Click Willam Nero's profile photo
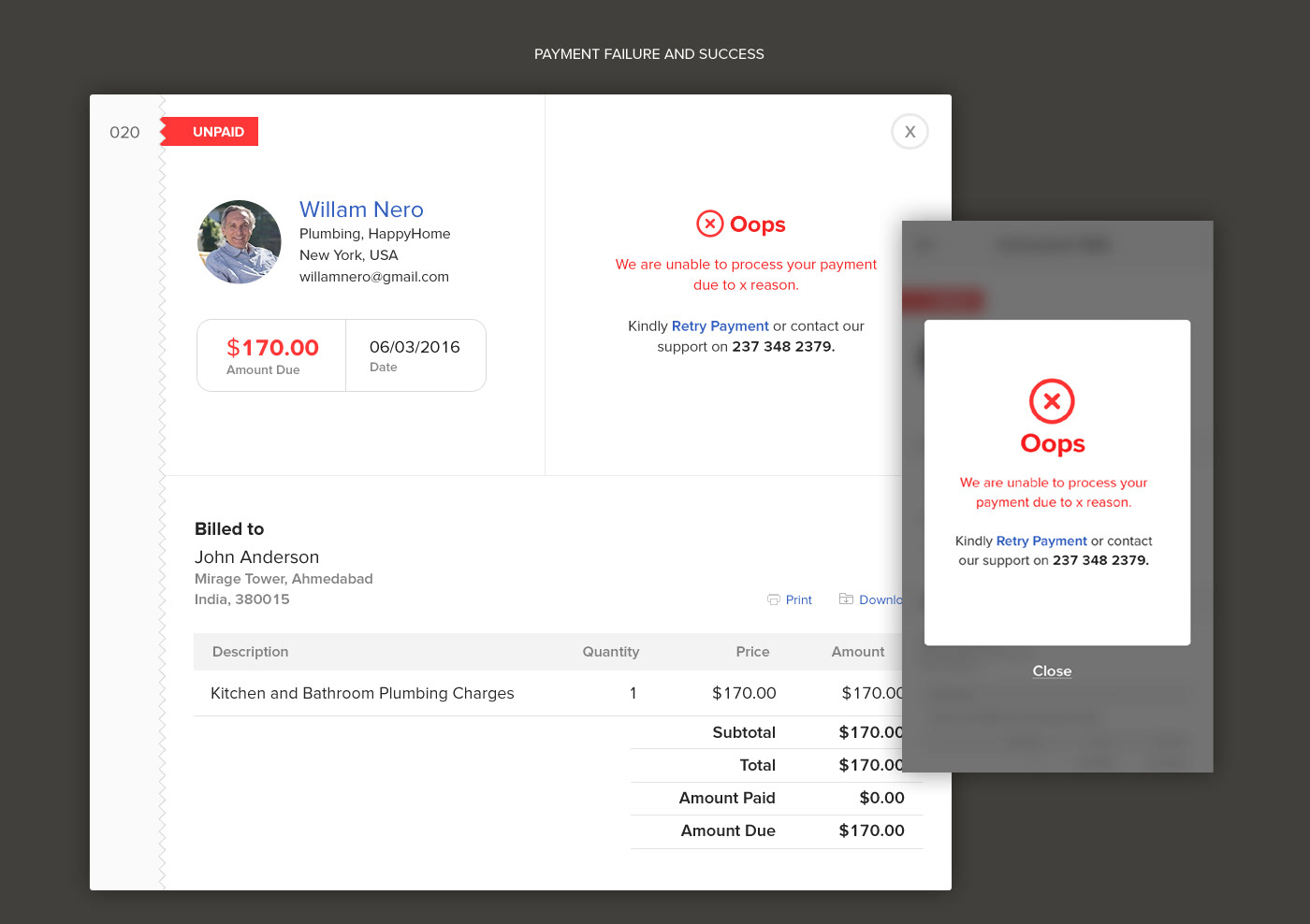This screenshot has width=1310, height=924. (240, 241)
